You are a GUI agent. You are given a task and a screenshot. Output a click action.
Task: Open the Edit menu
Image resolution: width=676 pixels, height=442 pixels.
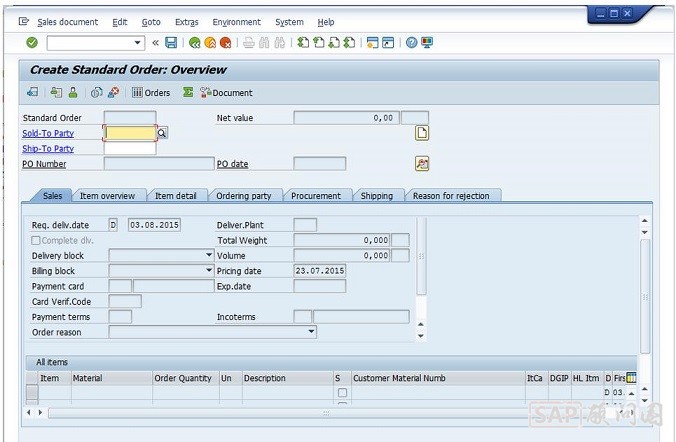(120, 22)
